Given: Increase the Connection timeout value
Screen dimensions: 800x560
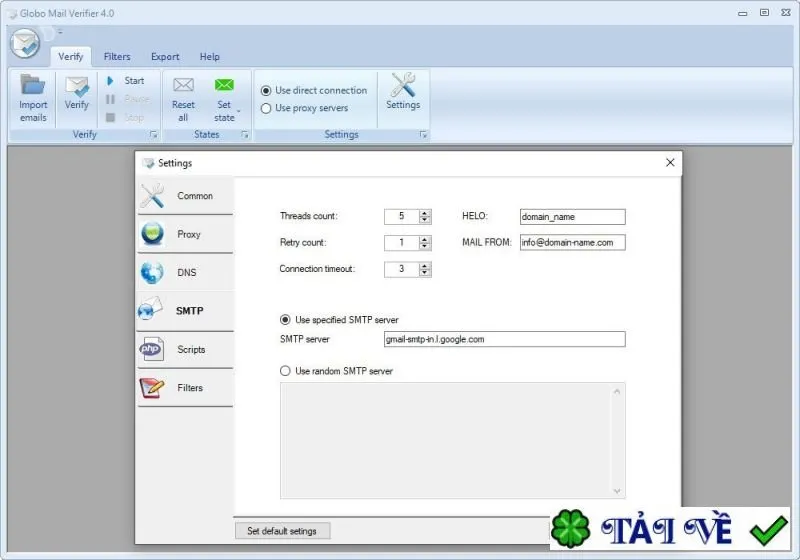Looking at the screenshot, I should [425, 266].
